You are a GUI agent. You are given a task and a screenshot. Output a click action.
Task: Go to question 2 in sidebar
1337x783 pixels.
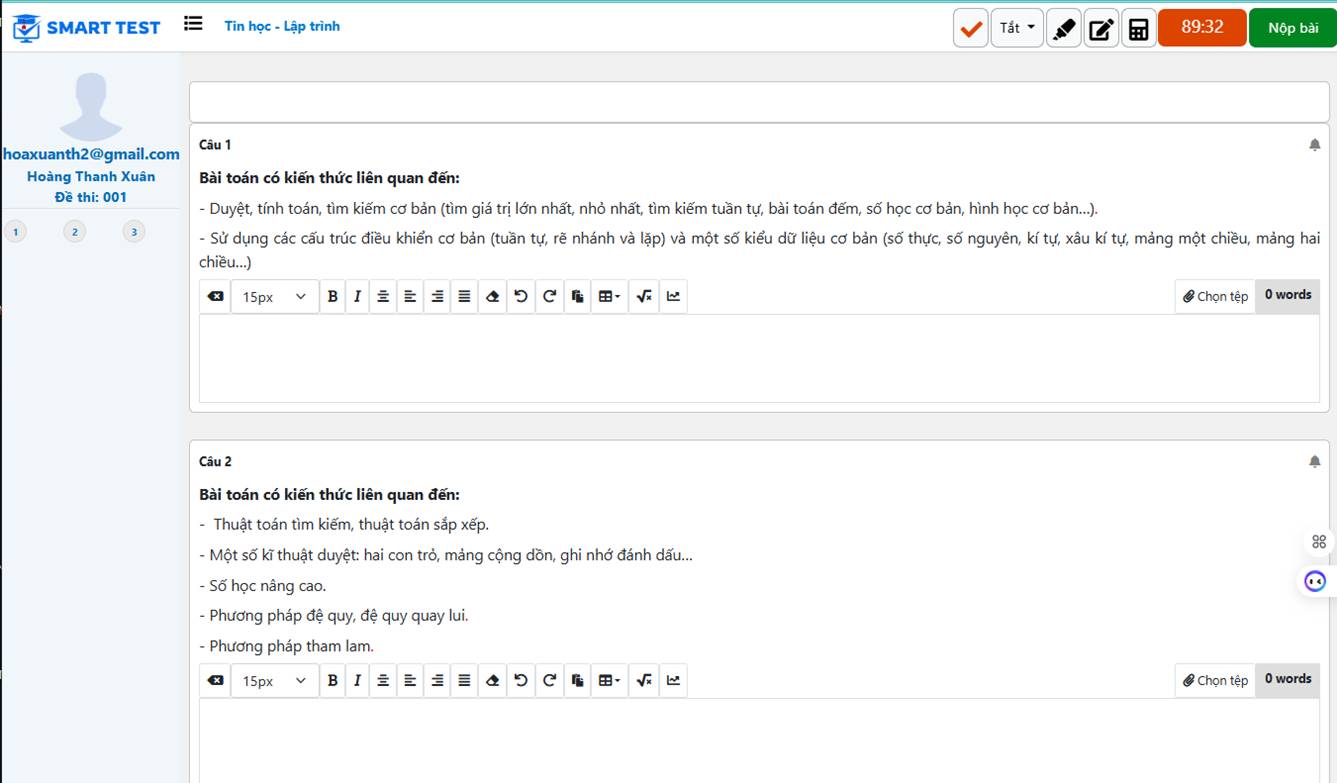coord(74,232)
